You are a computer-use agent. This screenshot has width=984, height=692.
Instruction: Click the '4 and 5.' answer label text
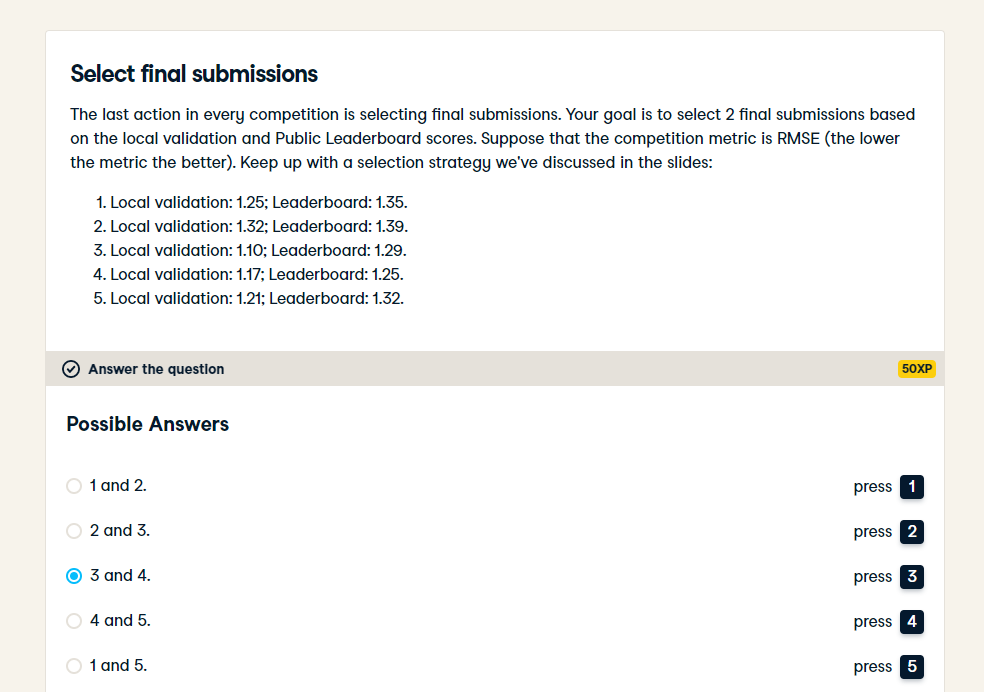tap(120, 620)
